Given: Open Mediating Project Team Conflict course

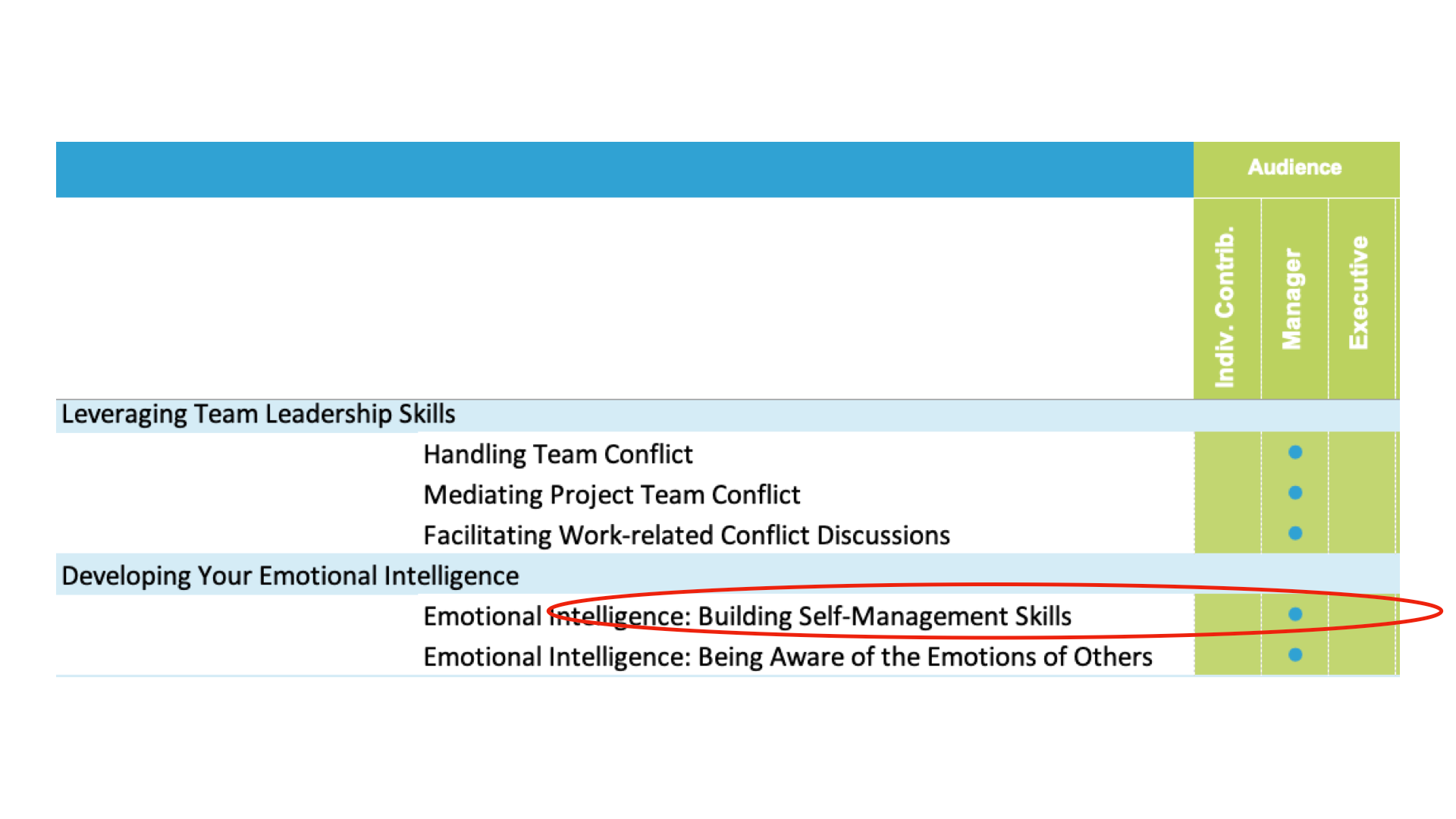Looking at the screenshot, I should point(612,494).
